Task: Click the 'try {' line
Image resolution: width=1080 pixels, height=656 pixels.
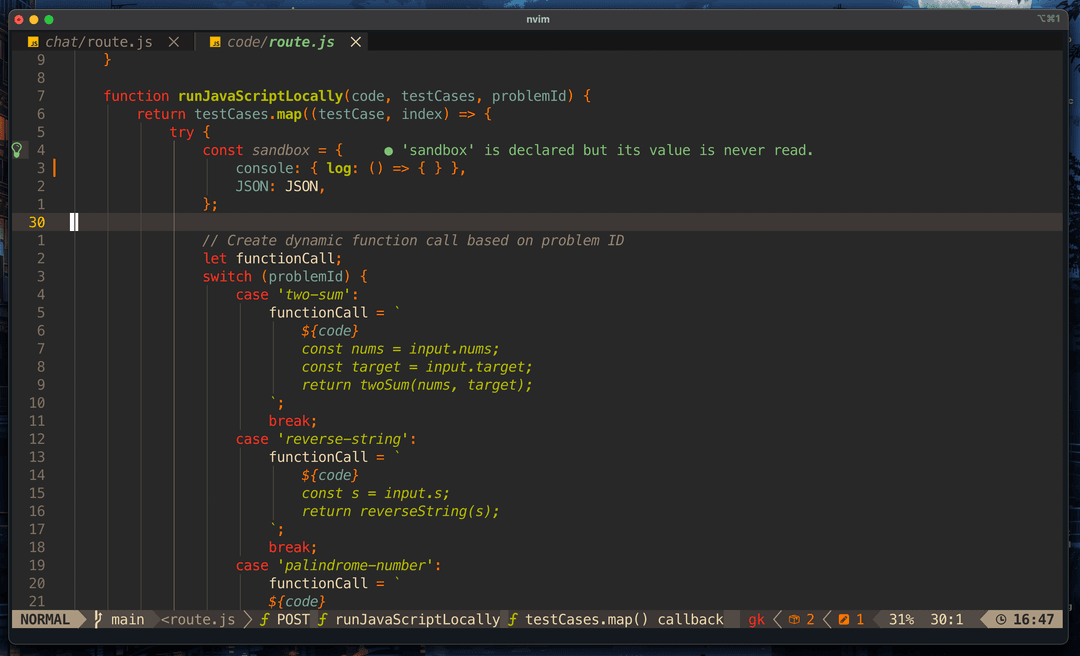Action: 189,132
